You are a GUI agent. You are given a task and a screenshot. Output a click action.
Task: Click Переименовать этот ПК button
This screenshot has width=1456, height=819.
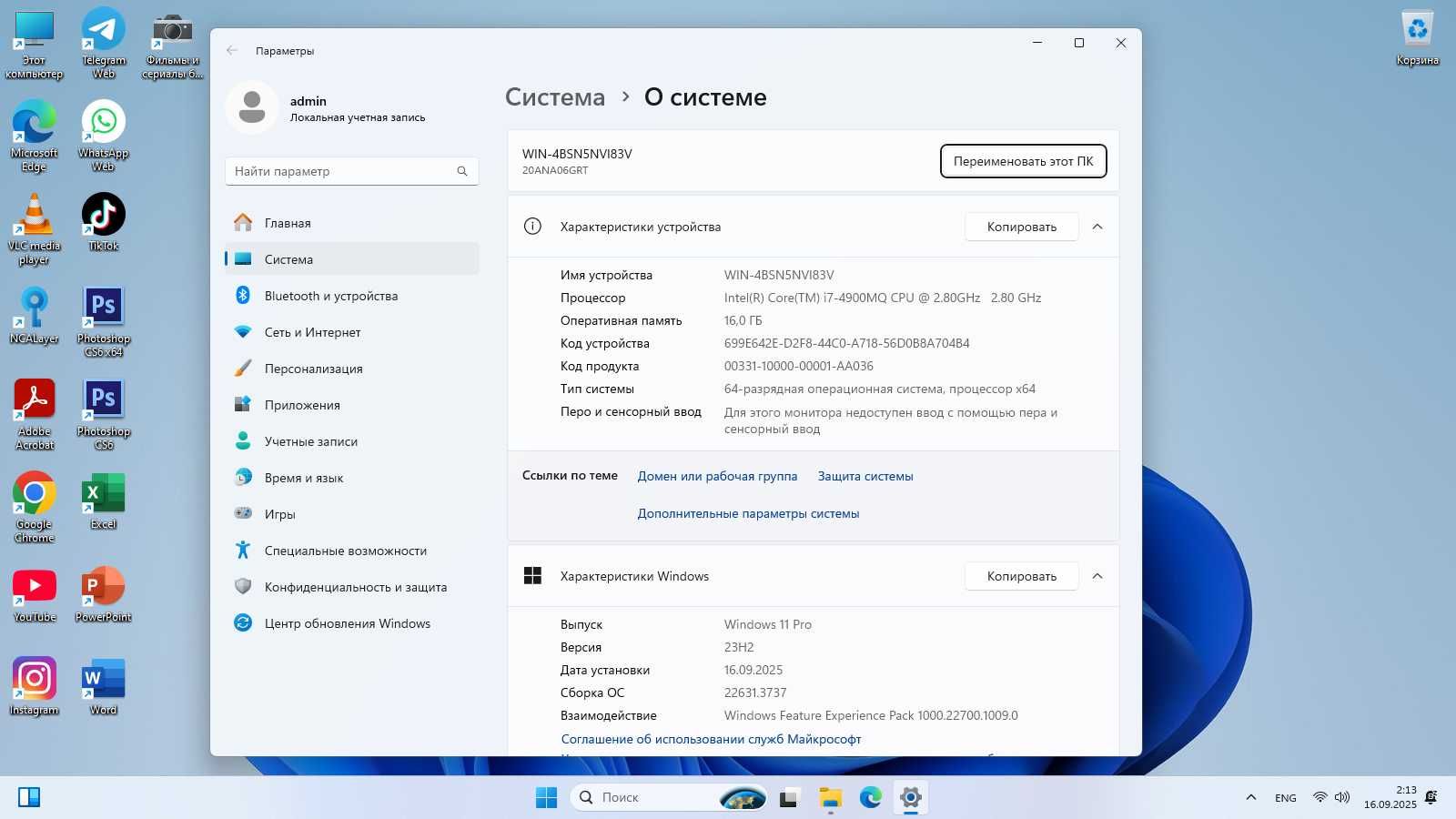click(x=1023, y=161)
